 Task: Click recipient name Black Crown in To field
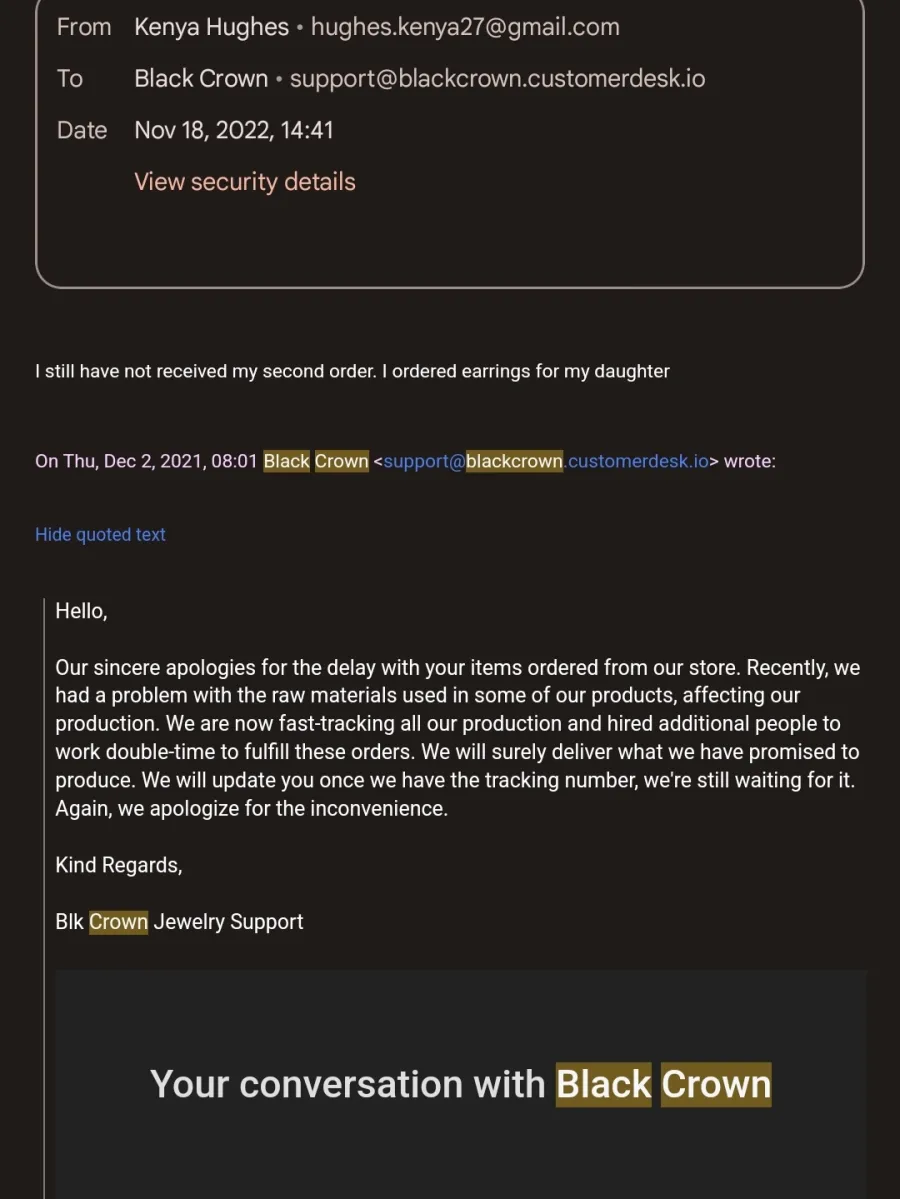201,79
